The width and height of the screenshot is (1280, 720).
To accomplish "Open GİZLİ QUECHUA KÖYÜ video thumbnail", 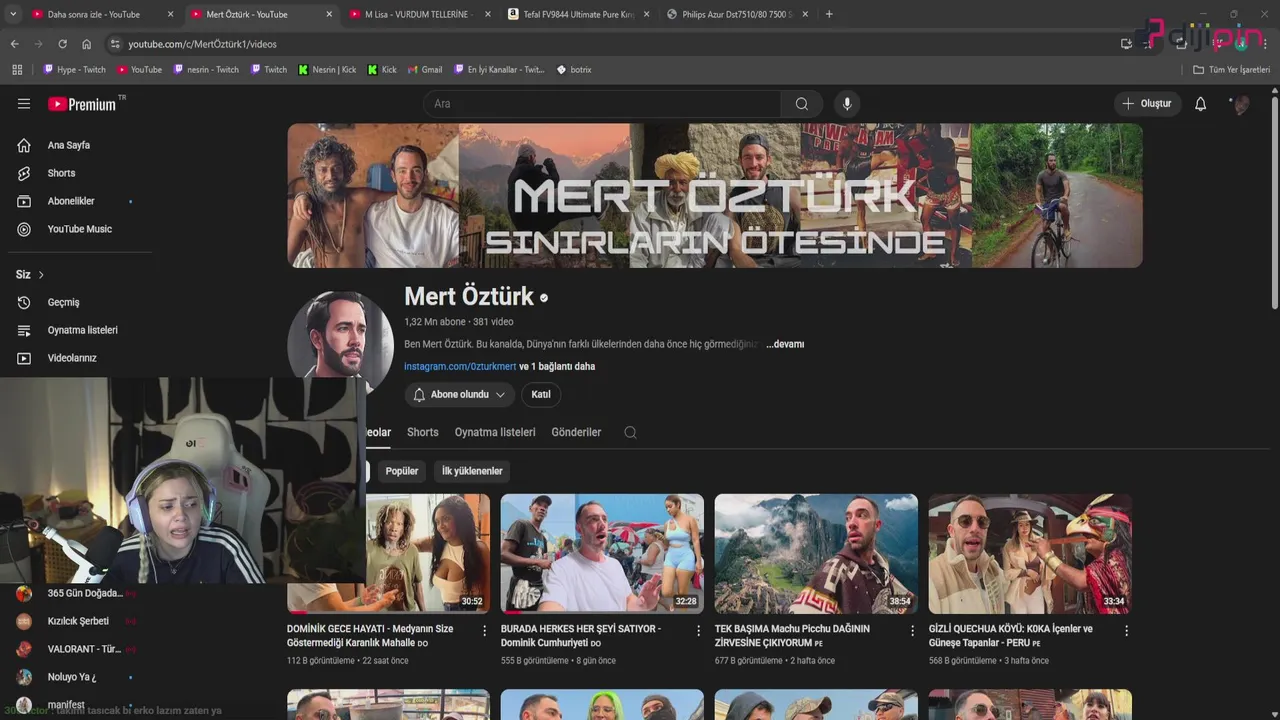I will pos(1030,553).
